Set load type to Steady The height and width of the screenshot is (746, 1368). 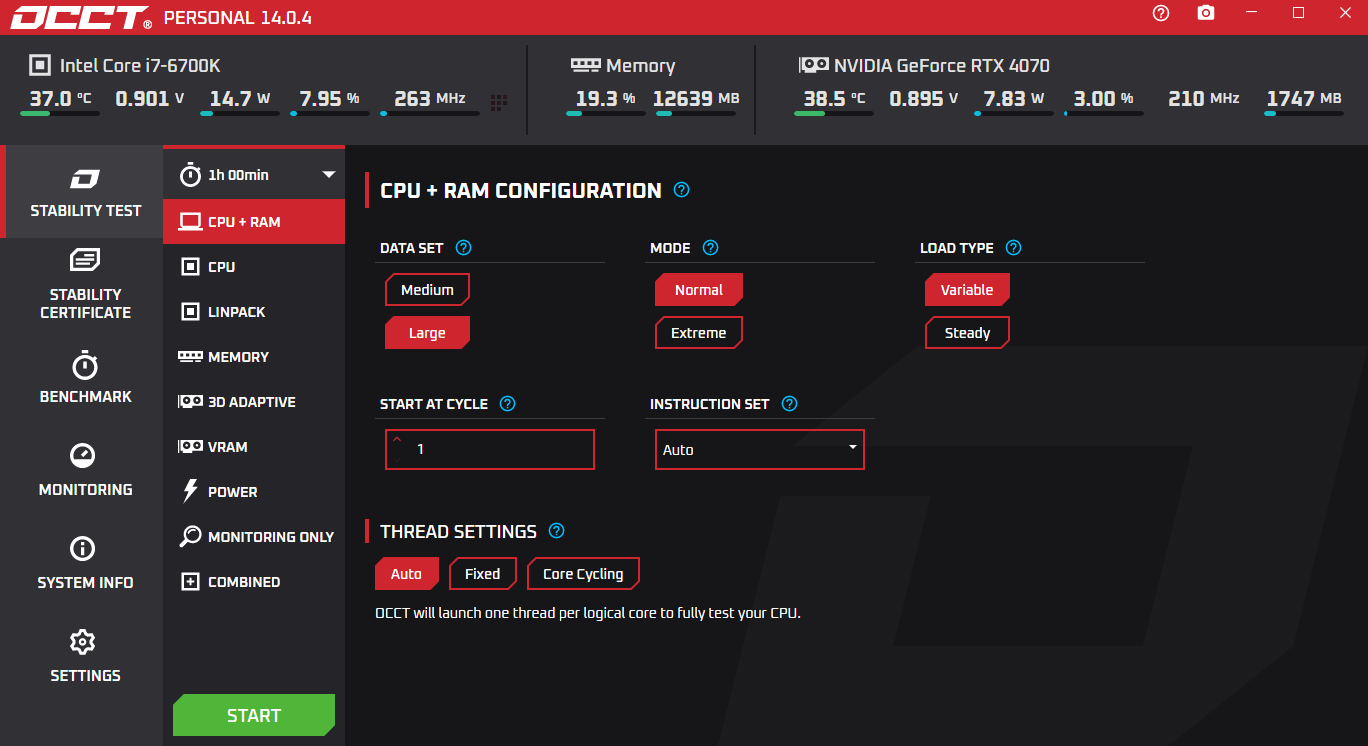[967, 333]
